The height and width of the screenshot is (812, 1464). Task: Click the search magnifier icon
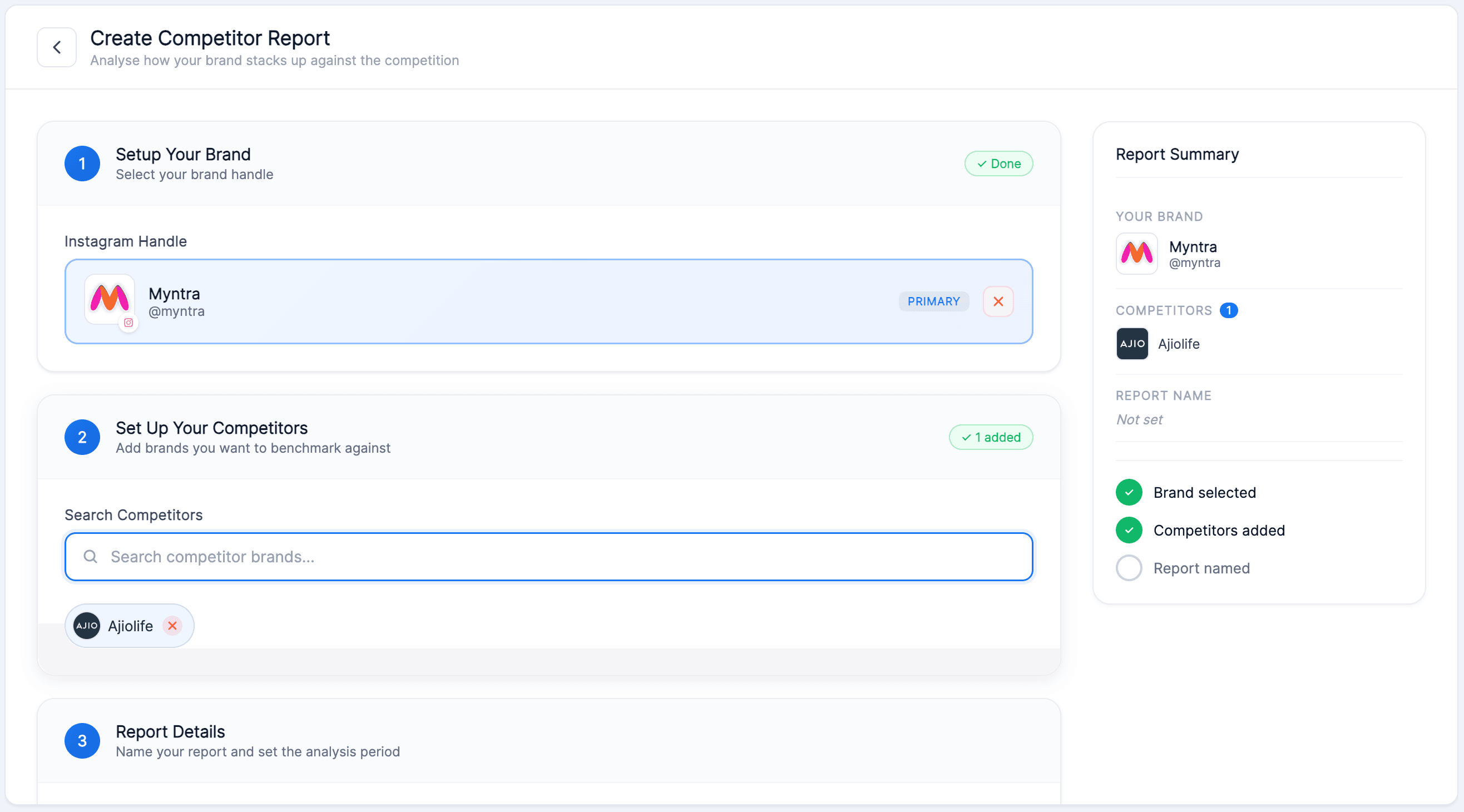tap(90, 556)
